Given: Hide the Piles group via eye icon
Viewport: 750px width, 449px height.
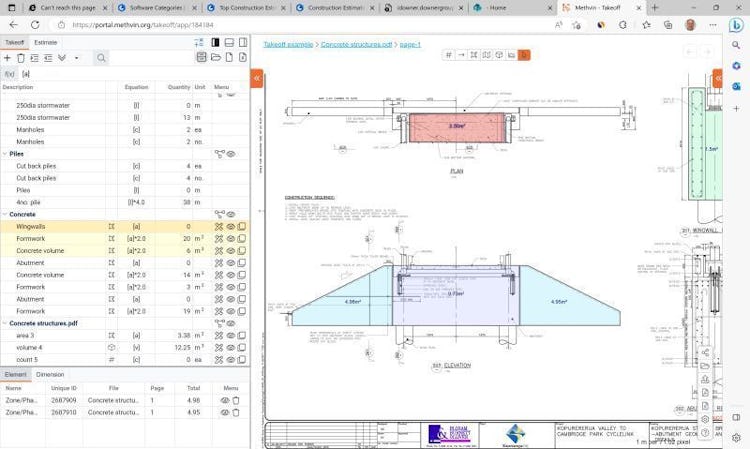Looking at the screenshot, I should [231, 154].
